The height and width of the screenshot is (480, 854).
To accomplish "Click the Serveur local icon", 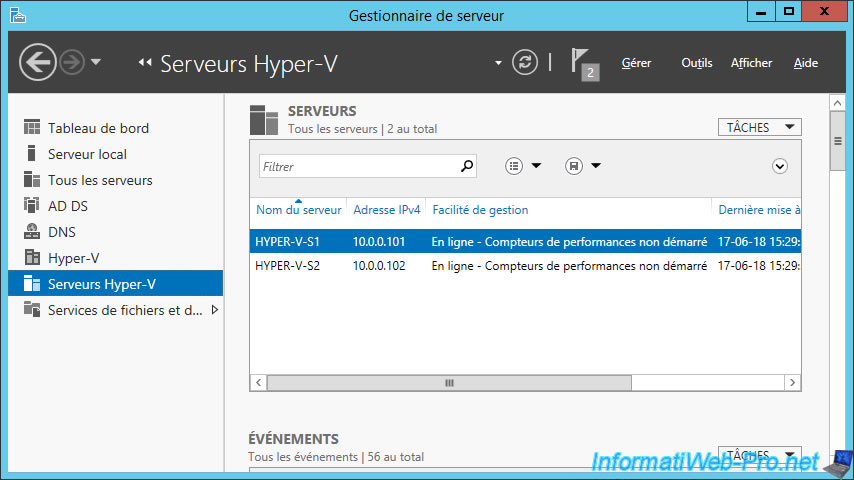I will tap(32, 154).
